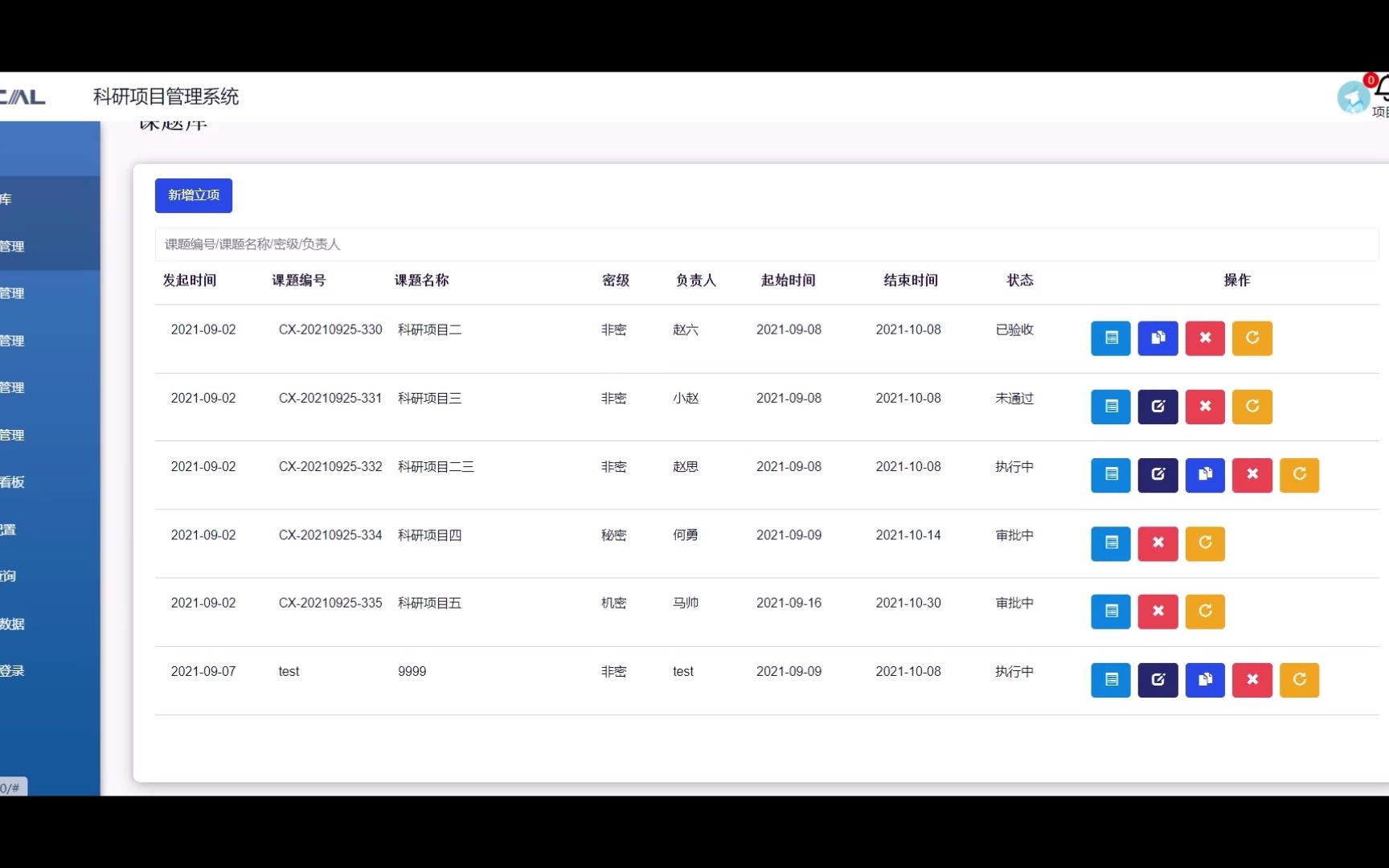The image size is (1389, 868).
Task: Click 秘密 classification cell
Action: [x=614, y=535]
